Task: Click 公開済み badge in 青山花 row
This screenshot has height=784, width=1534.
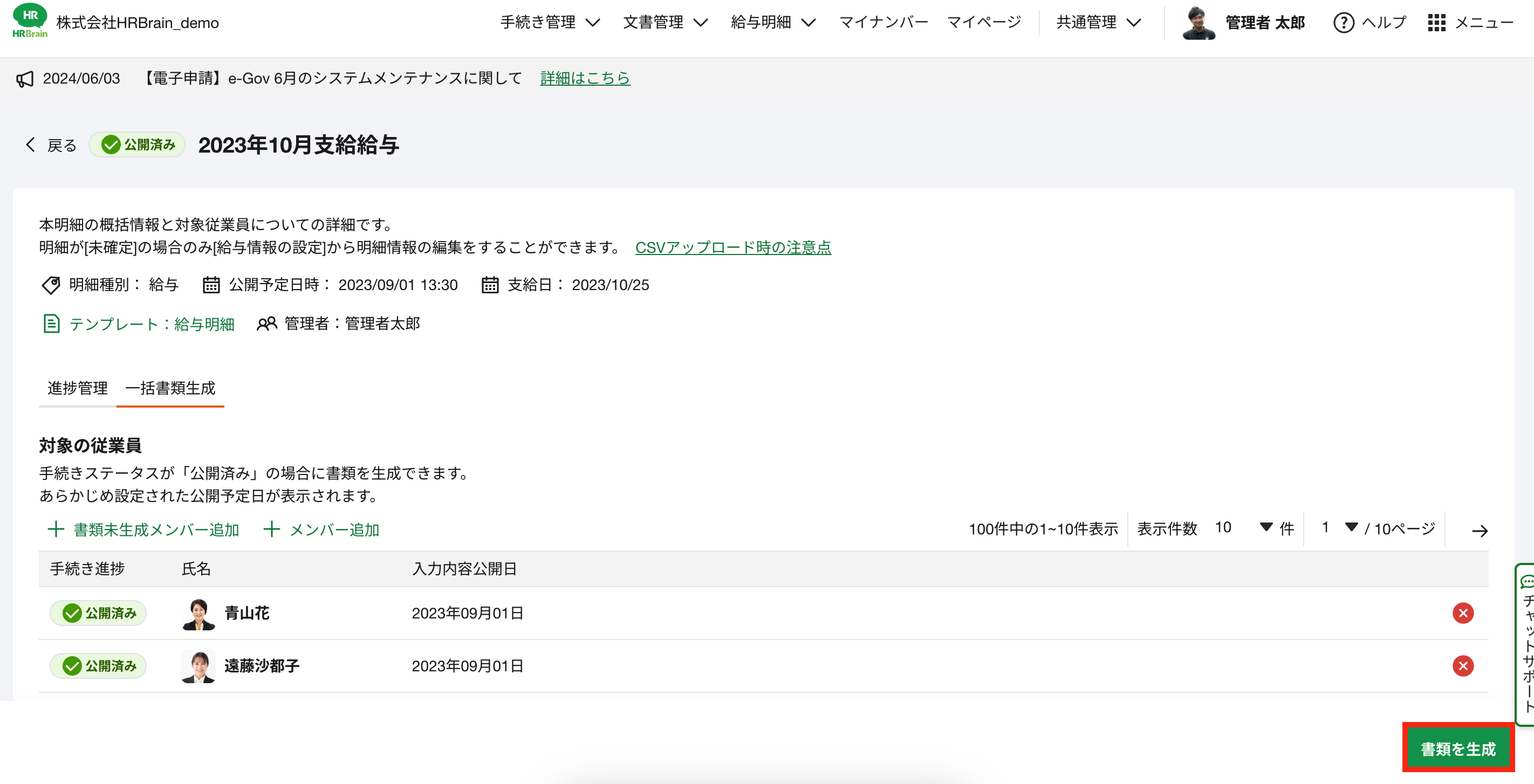Action: (x=98, y=613)
